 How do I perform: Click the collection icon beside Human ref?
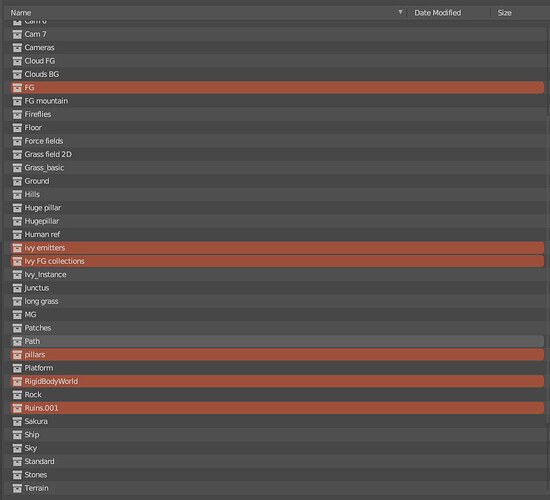[x=17, y=235]
